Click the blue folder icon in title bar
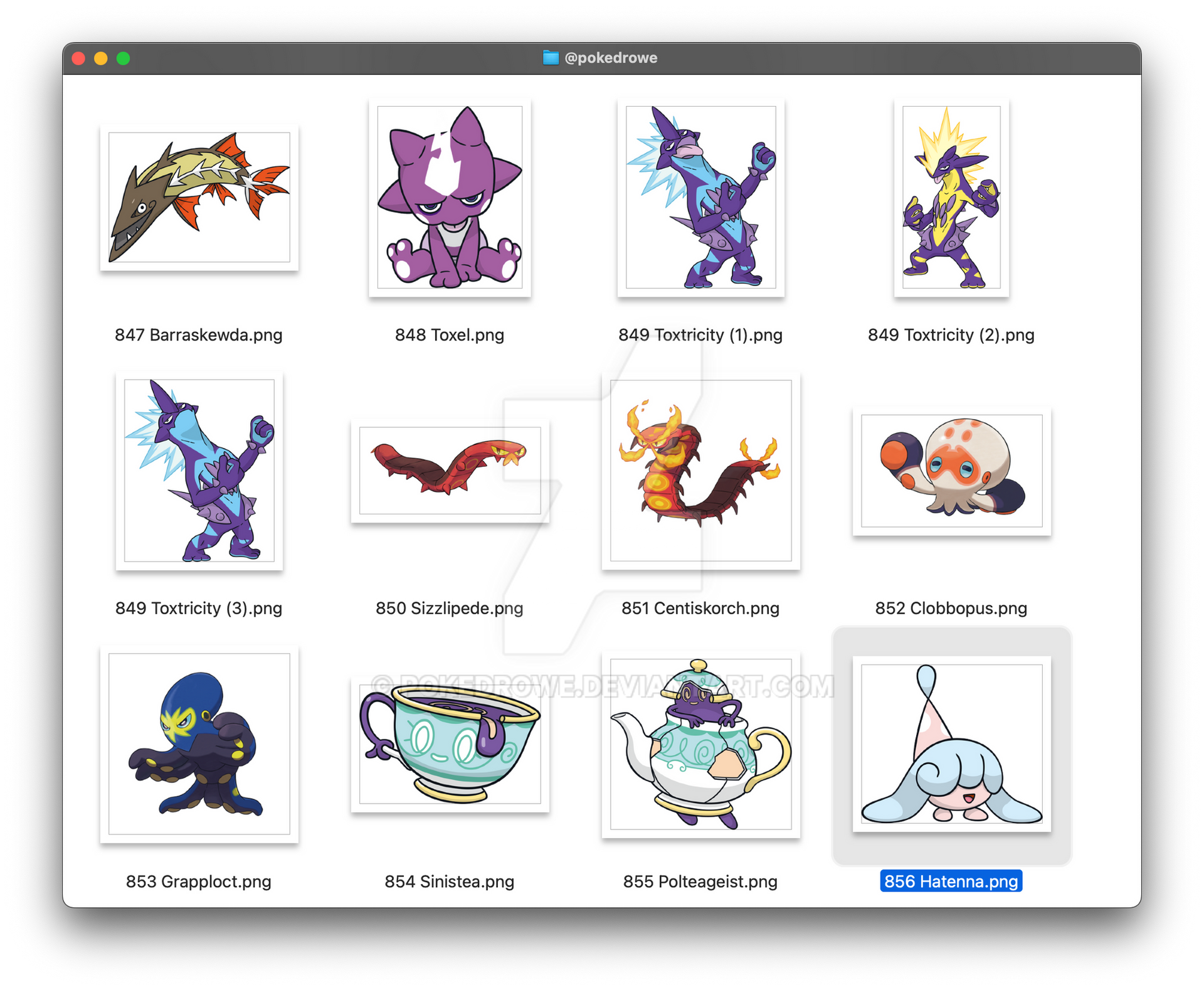 551,58
